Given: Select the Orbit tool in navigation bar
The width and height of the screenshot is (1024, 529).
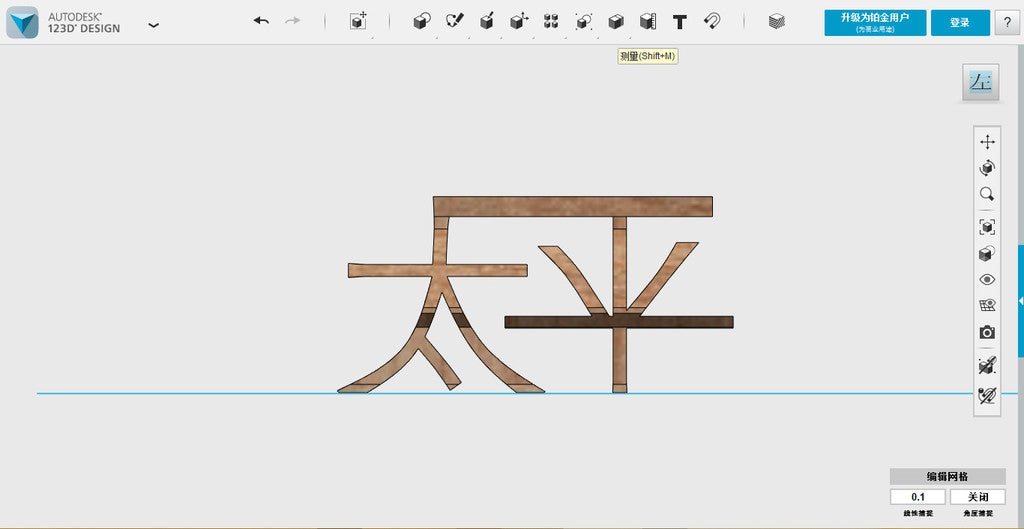Looking at the screenshot, I should tap(987, 168).
